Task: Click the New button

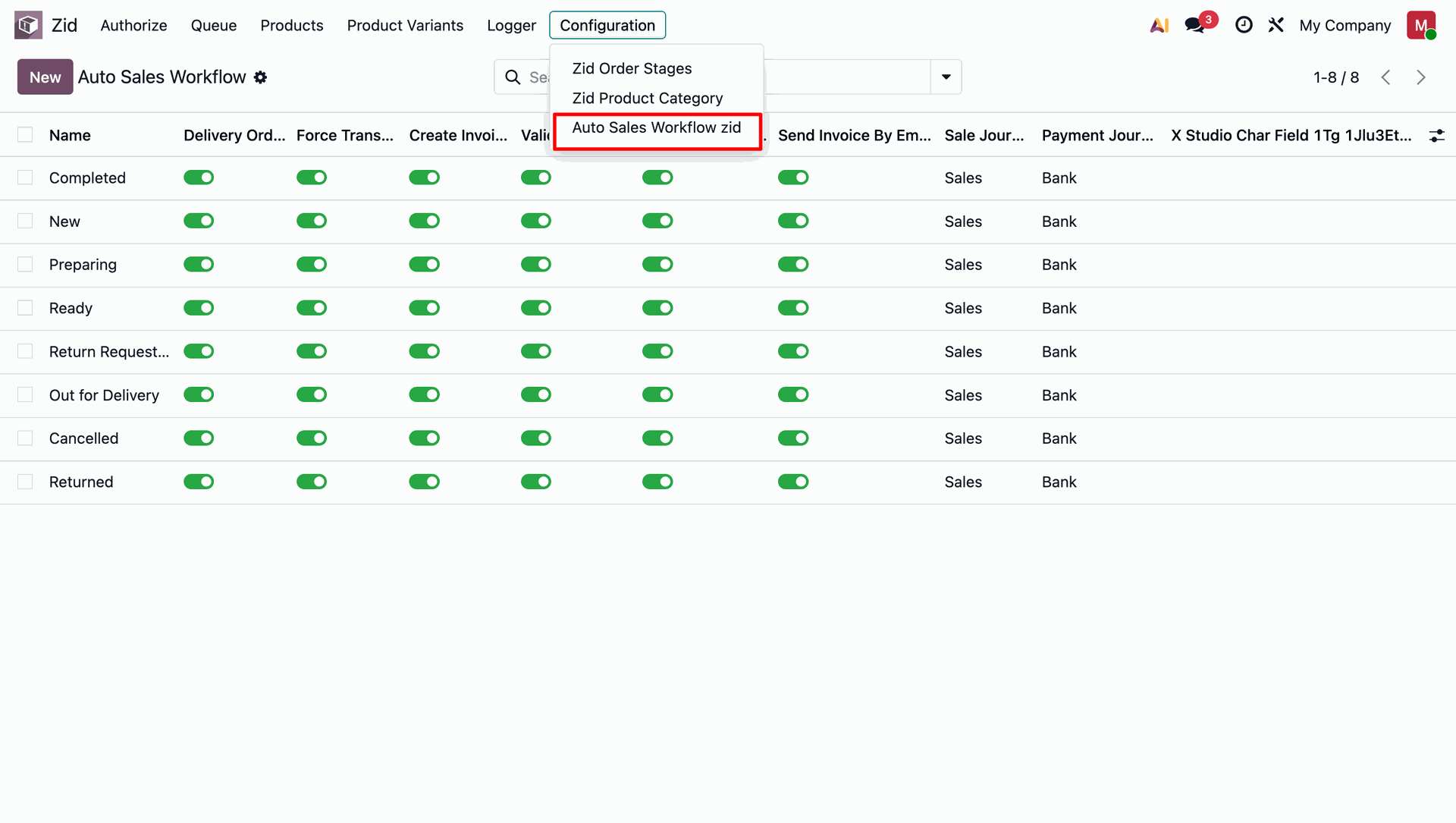Action: coord(45,77)
